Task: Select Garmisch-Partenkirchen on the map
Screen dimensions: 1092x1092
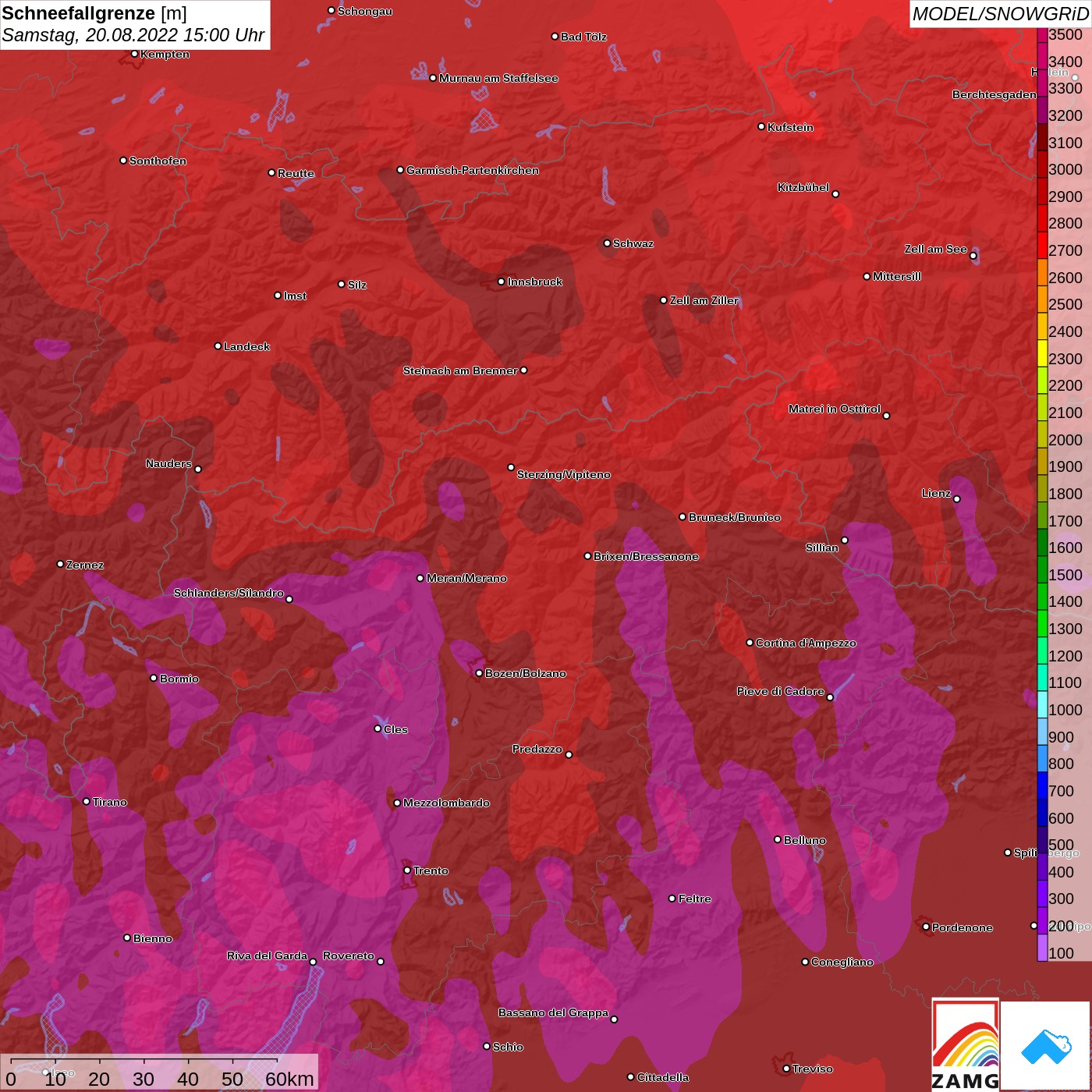Action: pos(473,170)
